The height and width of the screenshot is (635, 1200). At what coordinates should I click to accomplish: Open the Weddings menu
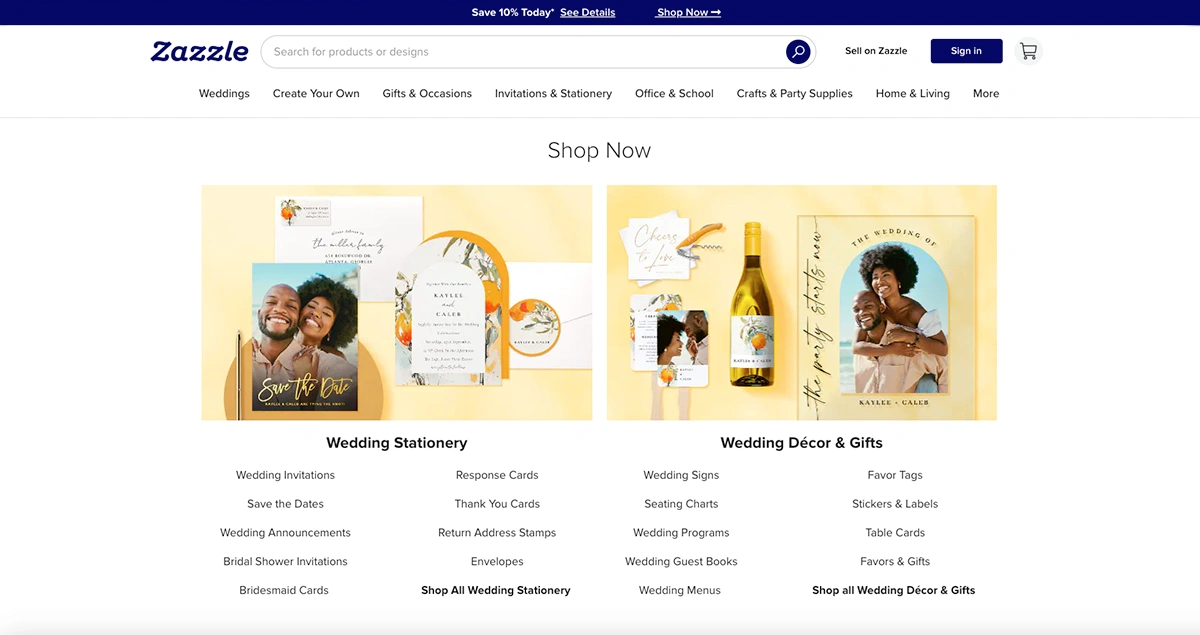coord(224,93)
